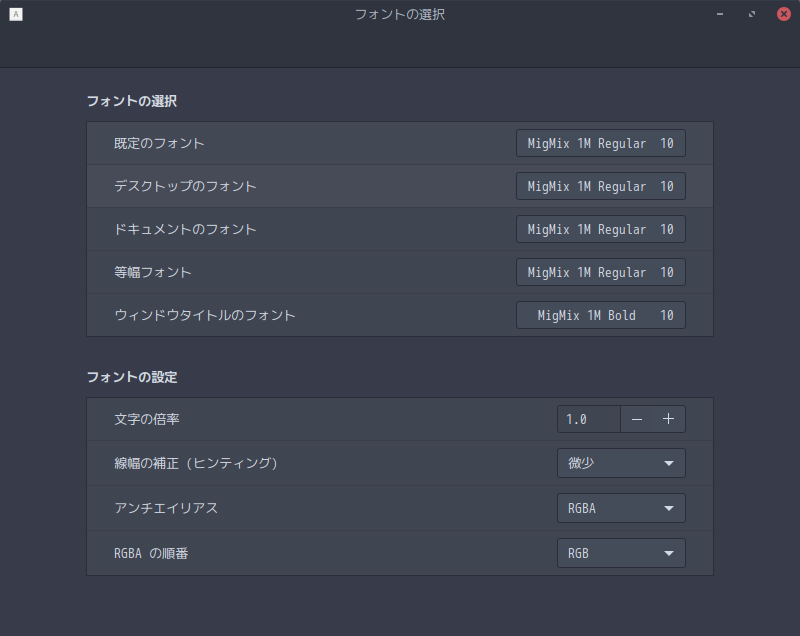Open the アンチエイリアス dropdown showing RGBA
Screen dimensions: 800x636
tap(621, 508)
